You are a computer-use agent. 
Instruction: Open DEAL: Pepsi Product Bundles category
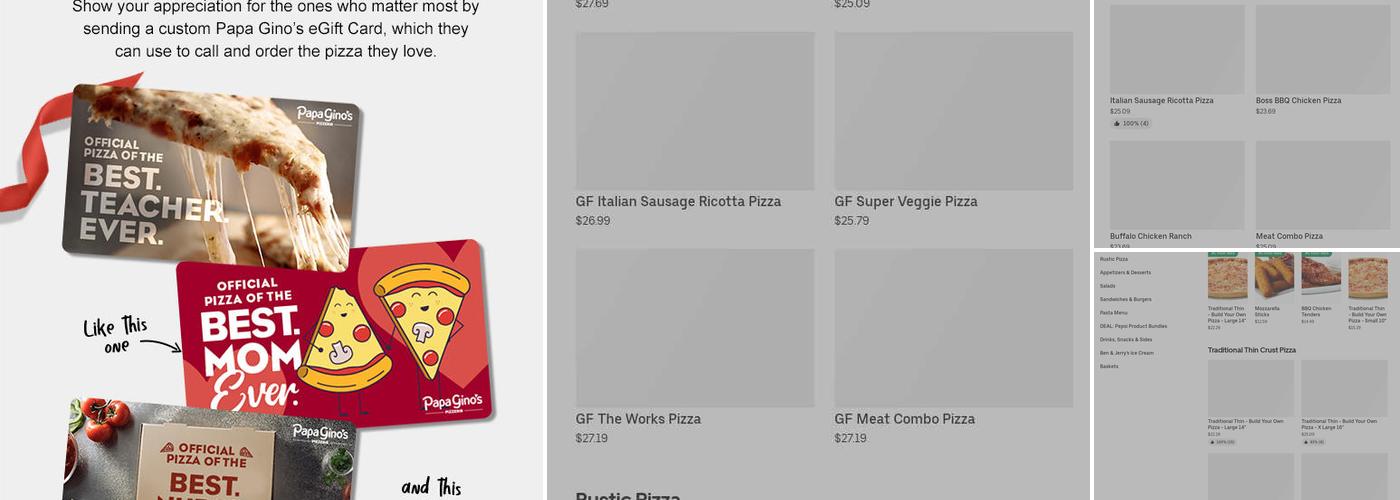tap(1133, 326)
